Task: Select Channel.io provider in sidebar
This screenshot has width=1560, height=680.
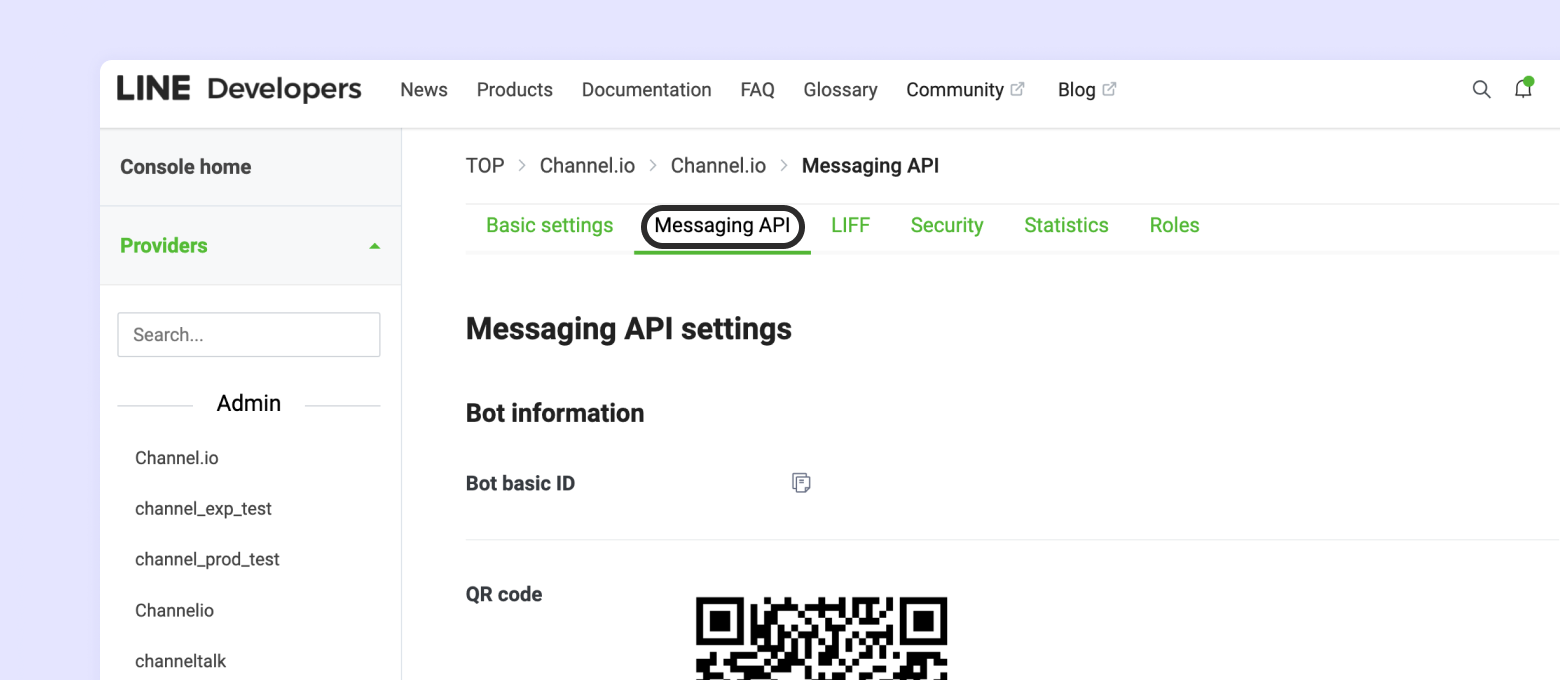Action: [177, 458]
